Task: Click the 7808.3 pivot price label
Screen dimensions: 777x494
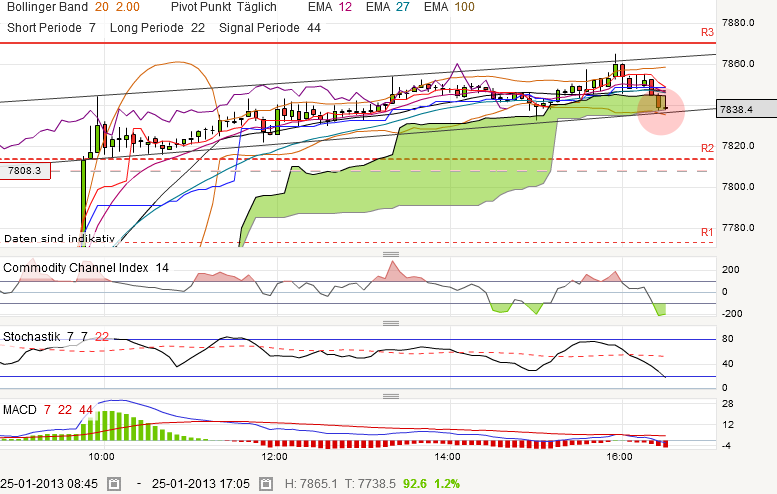Action: click(x=25, y=171)
